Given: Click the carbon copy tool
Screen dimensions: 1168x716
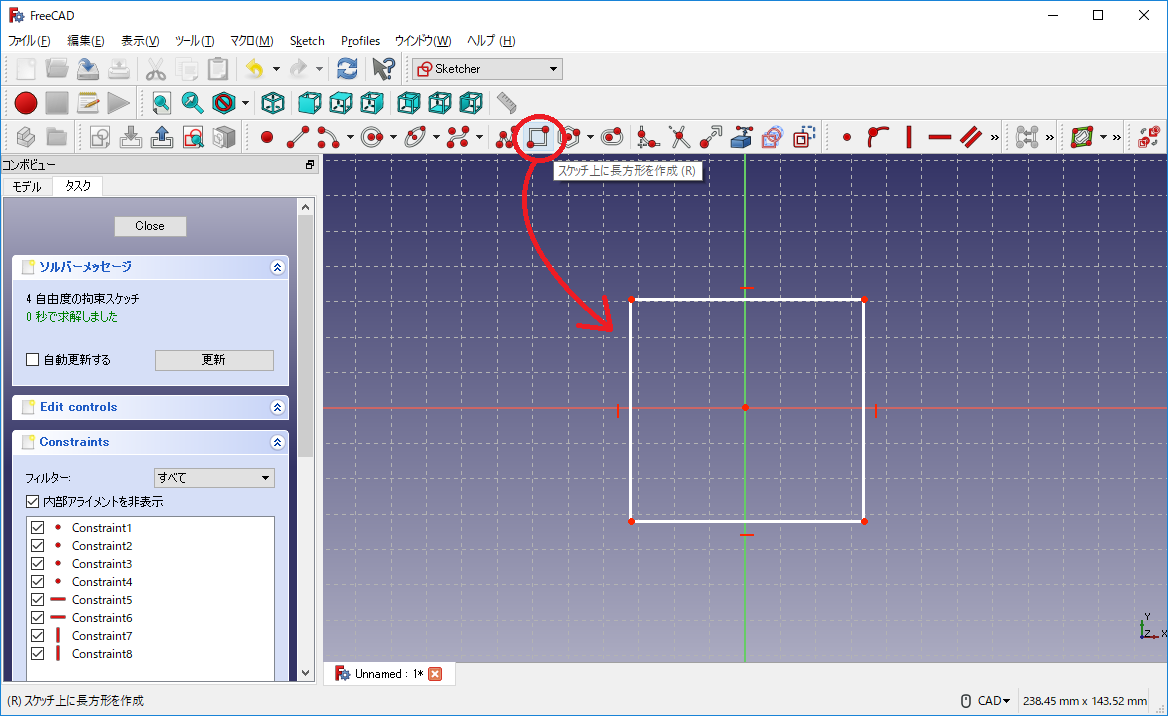Looking at the screenshot, I should point(772,137).
